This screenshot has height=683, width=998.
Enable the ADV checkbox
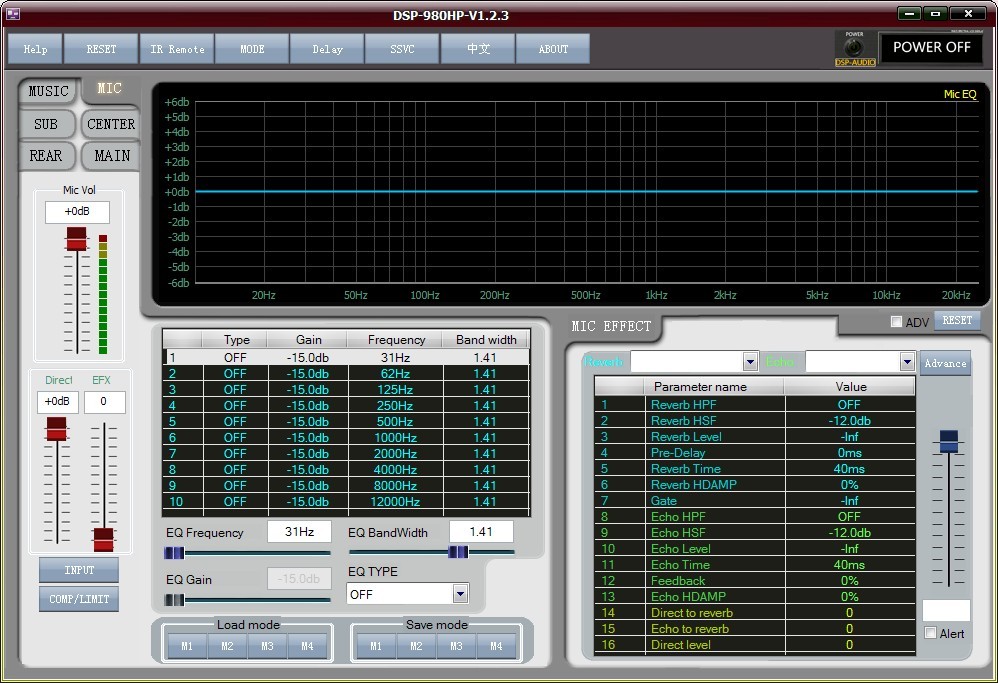pos(896,322)
